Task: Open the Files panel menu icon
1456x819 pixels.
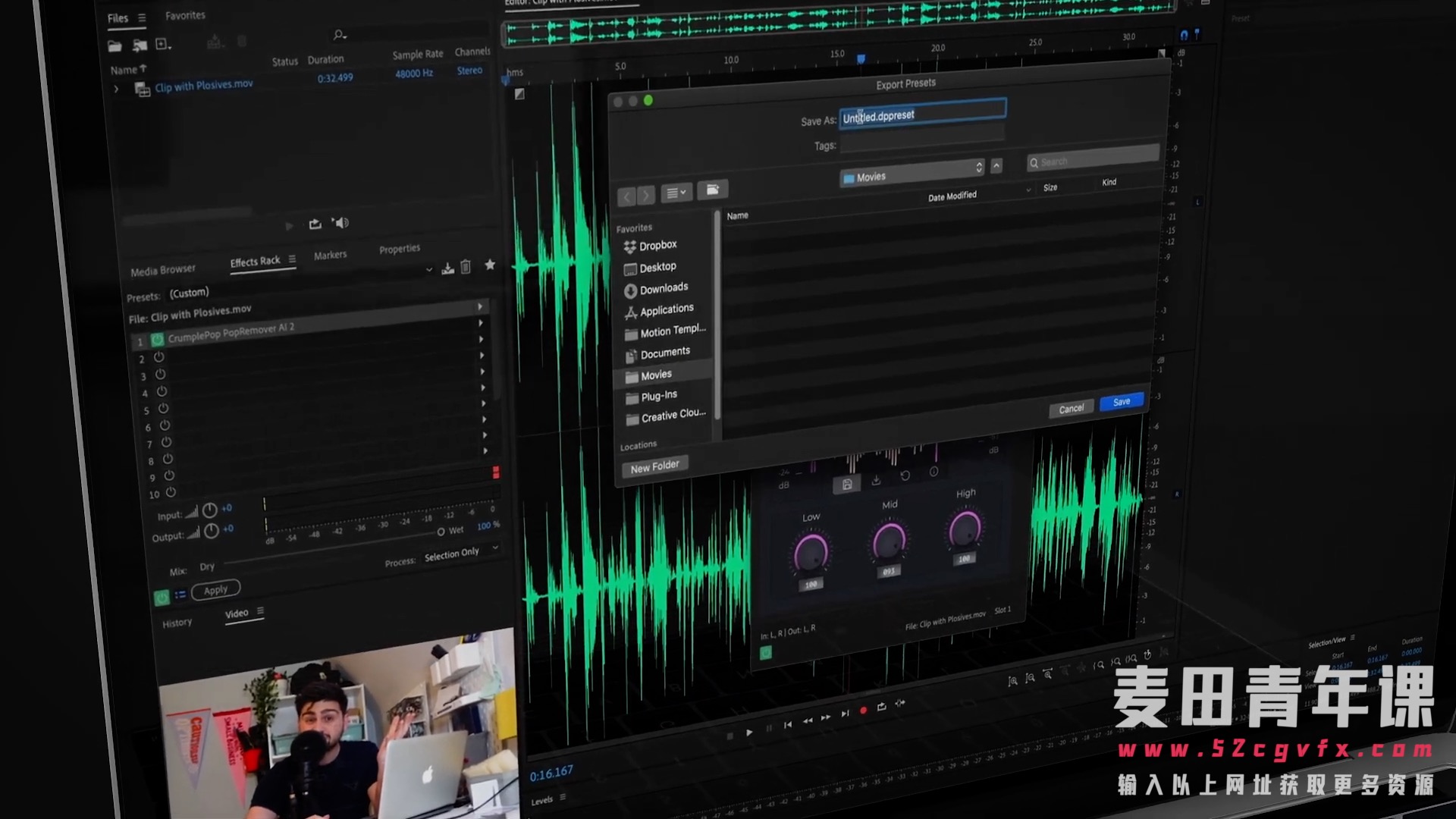Action: click(142, 17)
